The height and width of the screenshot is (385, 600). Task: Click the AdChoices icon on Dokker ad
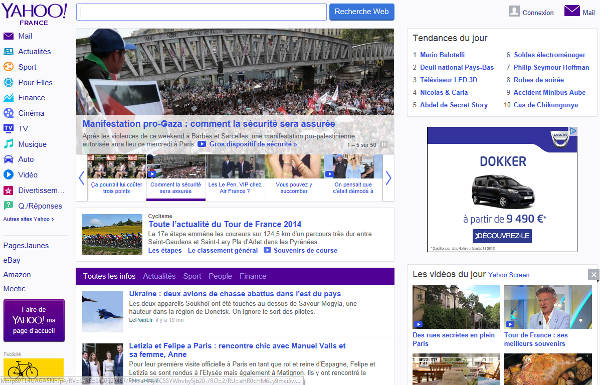coord(573,131)
